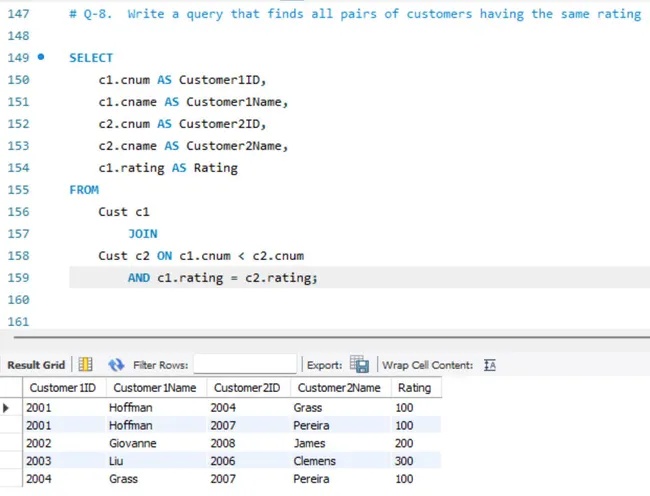Click line number 149 in gutter
This screenshot has width=650, height=496.
click(x=18, y=58)
